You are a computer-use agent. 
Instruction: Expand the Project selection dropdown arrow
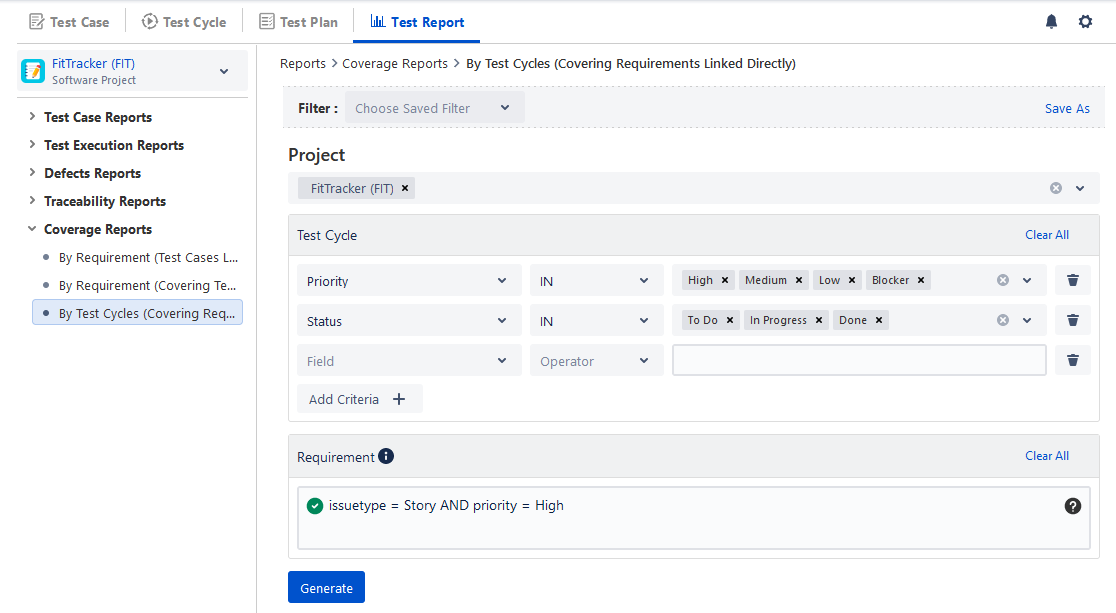point(1080,188)
